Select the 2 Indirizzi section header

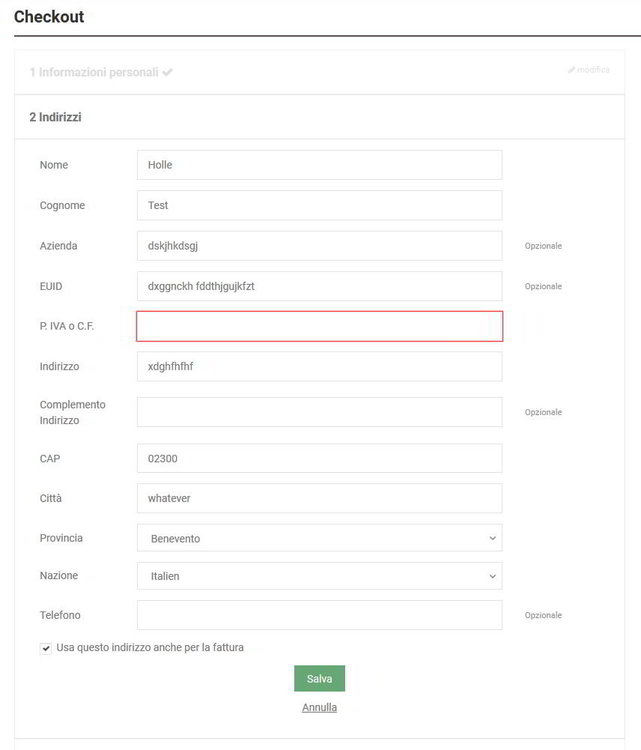(x=56, y=117)
